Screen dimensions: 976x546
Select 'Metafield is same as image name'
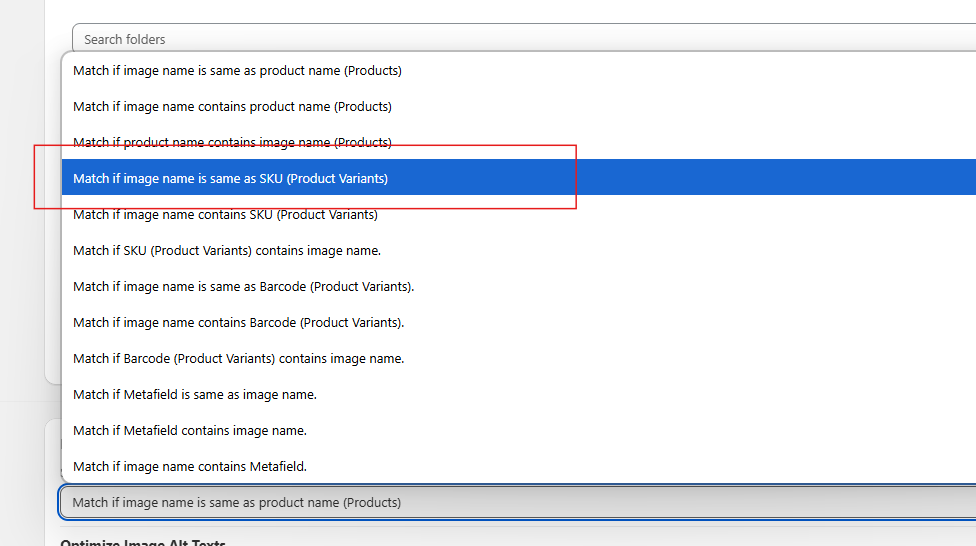tap(195, 395)
